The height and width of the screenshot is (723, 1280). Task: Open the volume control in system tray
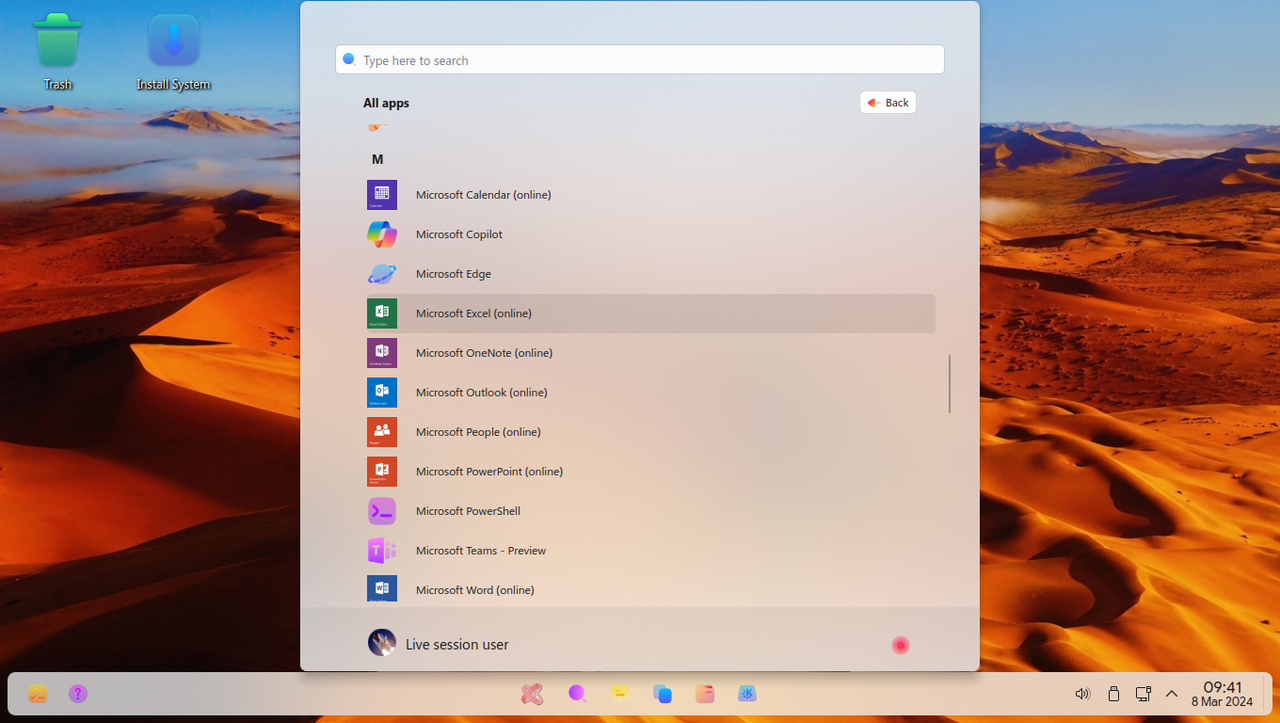tap(1082, 694)
